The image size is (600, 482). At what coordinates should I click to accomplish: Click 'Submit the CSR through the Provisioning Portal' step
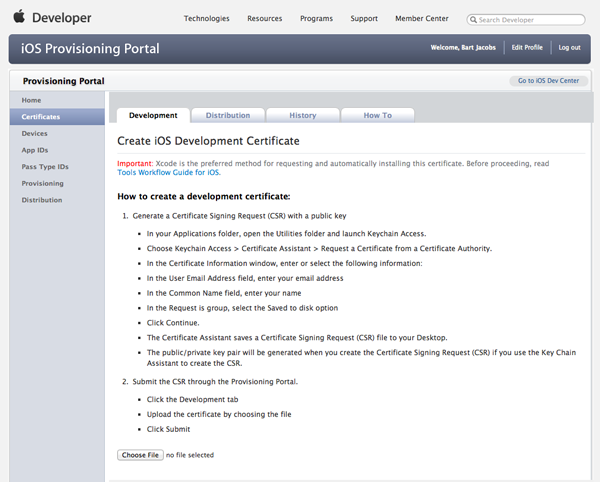pyautogui.click(x=215, y=381)
